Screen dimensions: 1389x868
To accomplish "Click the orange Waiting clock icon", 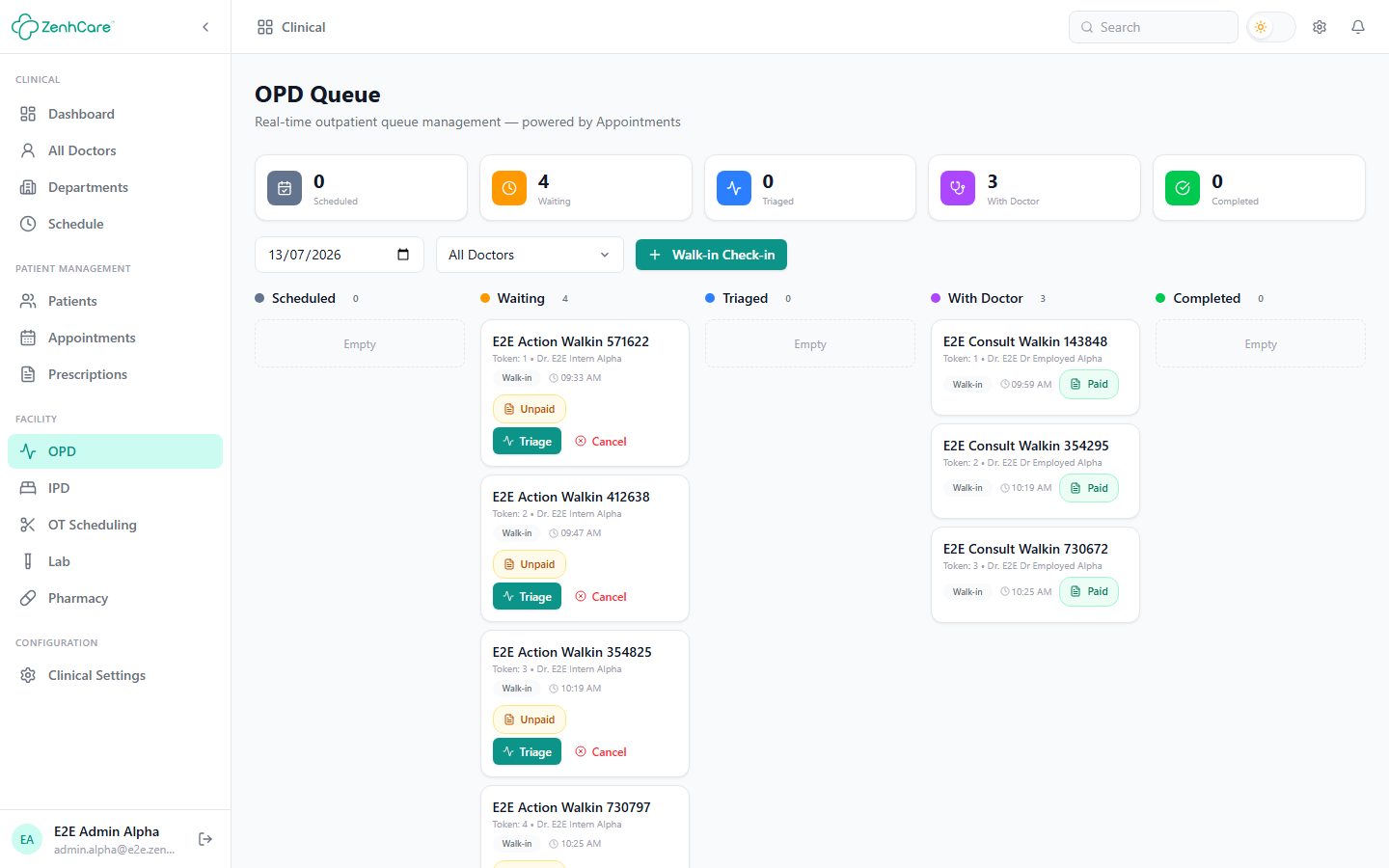I will (x=509, y=188).
